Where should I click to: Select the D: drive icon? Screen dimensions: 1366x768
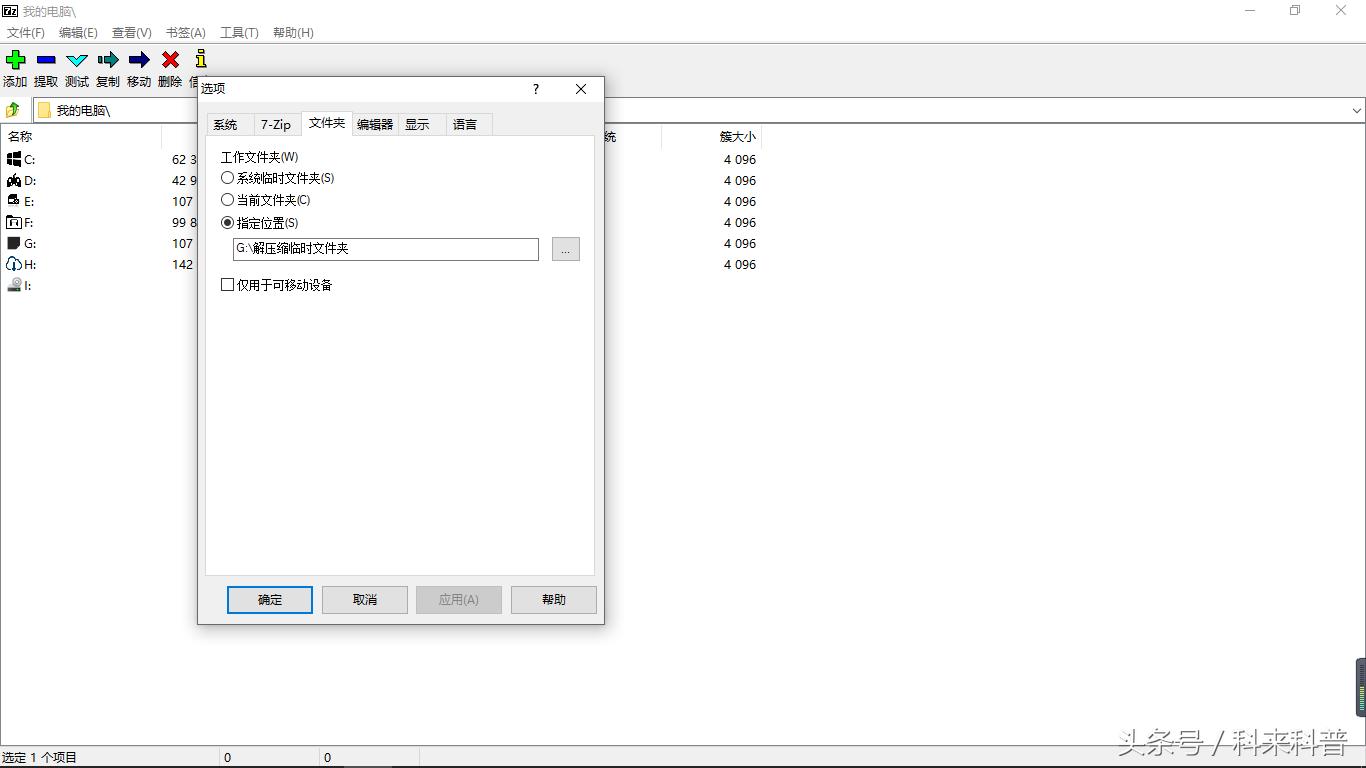[x=14, y=180]
